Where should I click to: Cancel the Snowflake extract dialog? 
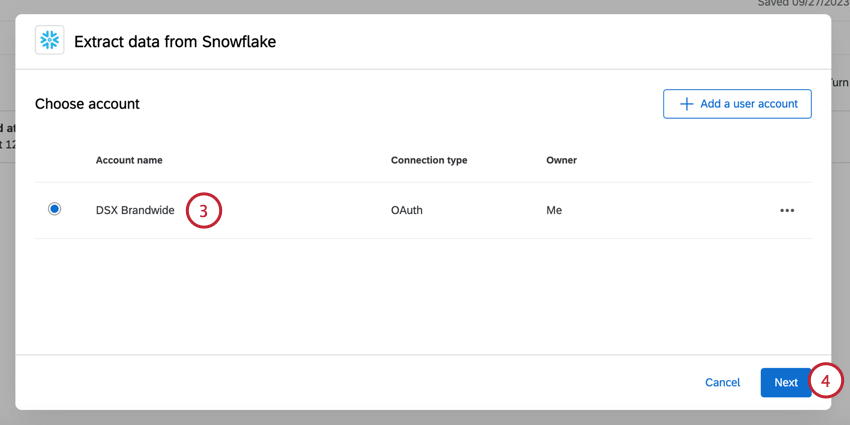coord(722,382)
